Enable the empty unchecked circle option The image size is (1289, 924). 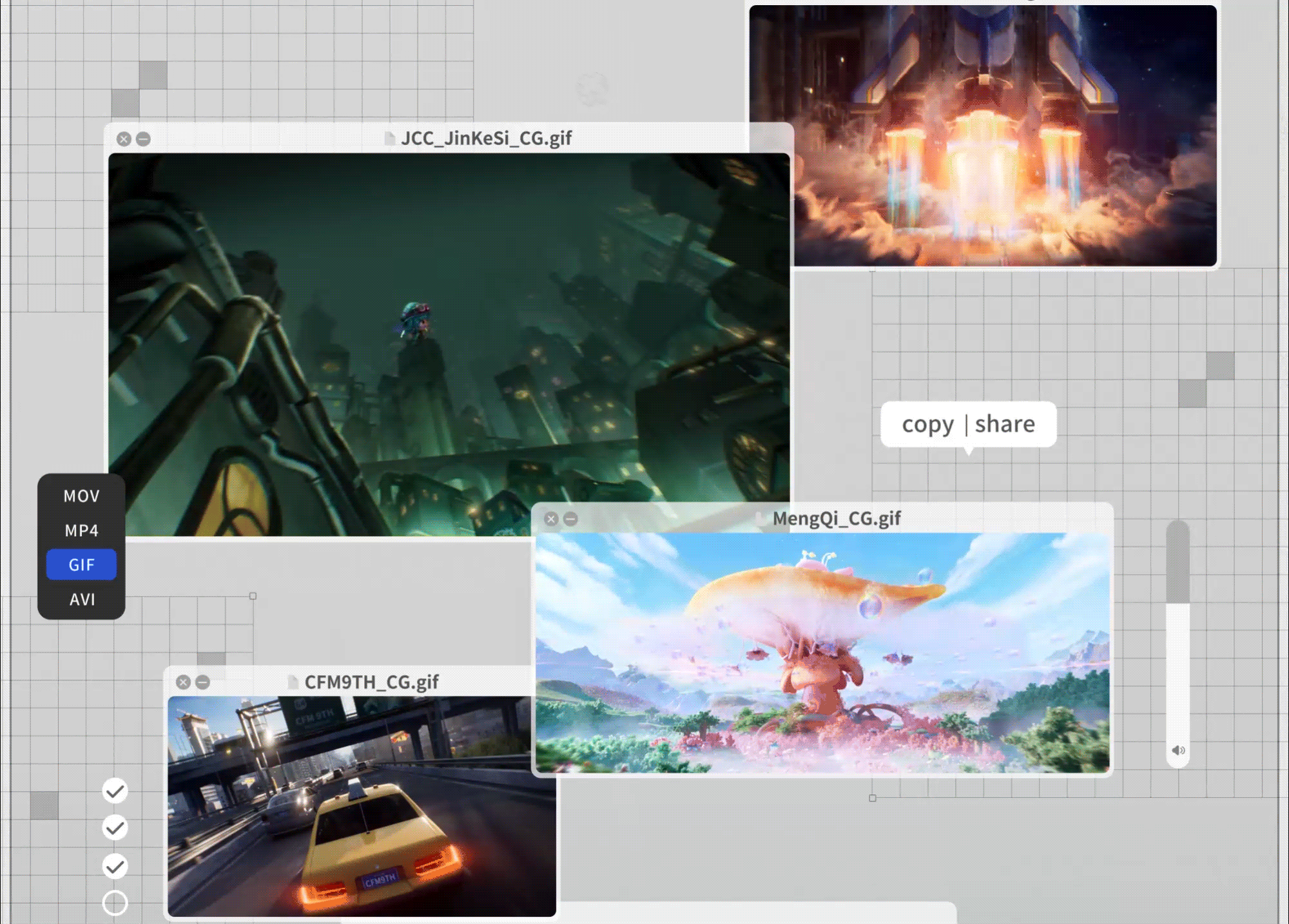pyautogui.click(x=115, y=903)
